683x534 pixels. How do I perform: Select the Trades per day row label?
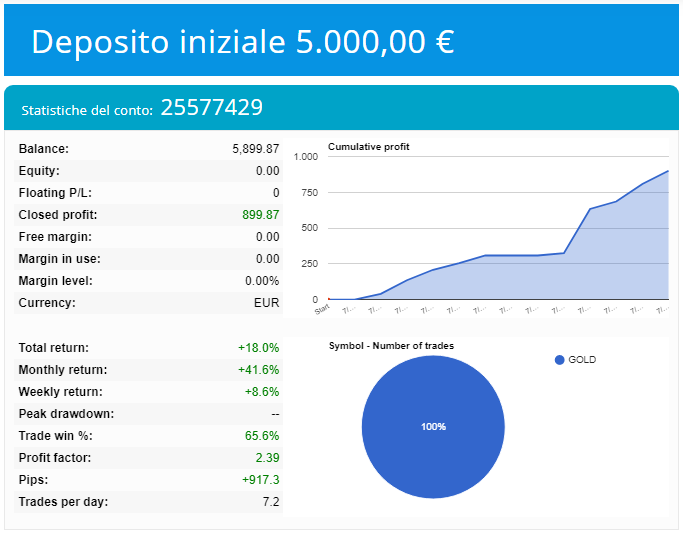pos(63,502)
